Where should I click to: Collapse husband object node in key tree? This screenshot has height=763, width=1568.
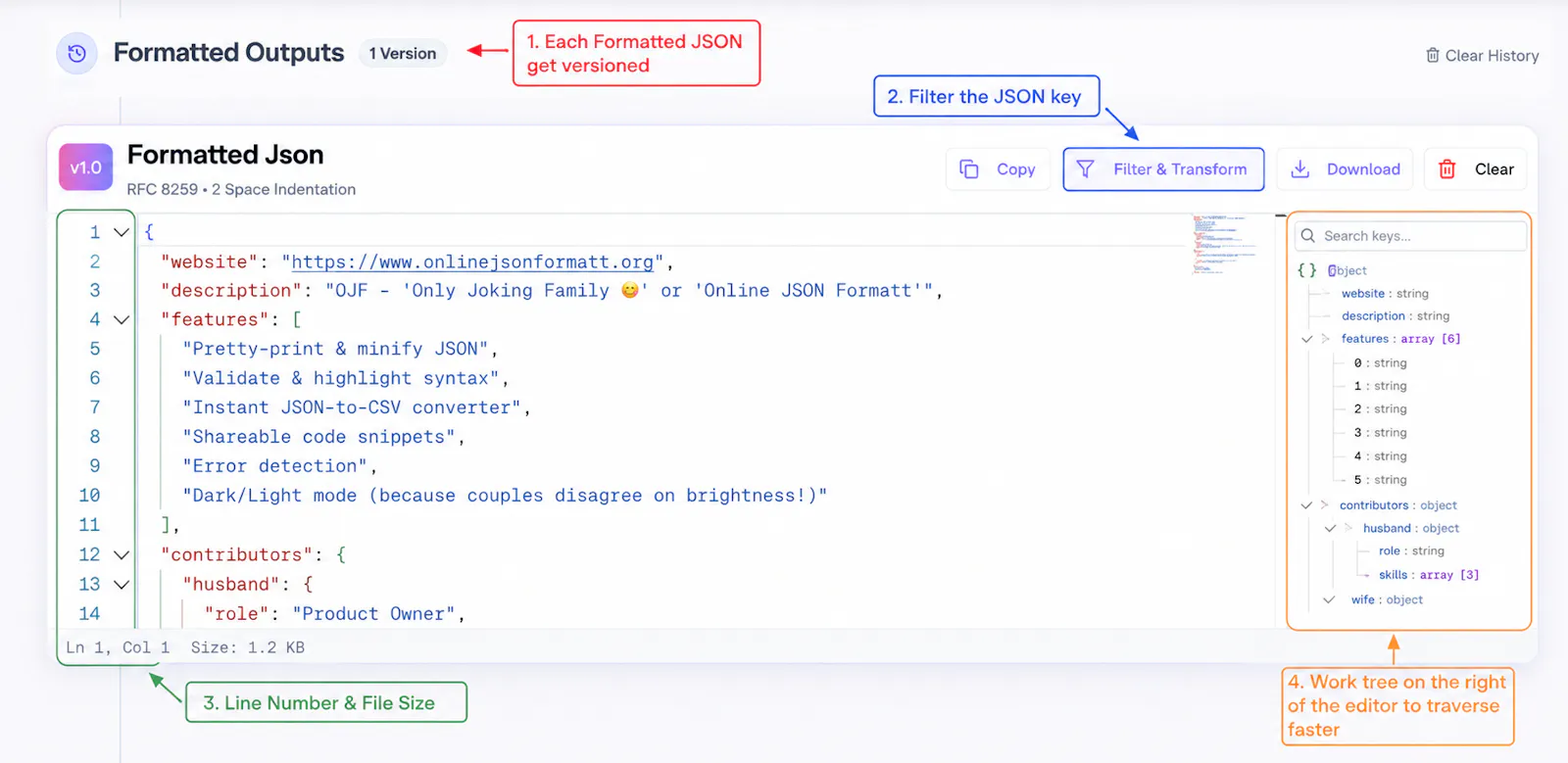(1330, 529)
